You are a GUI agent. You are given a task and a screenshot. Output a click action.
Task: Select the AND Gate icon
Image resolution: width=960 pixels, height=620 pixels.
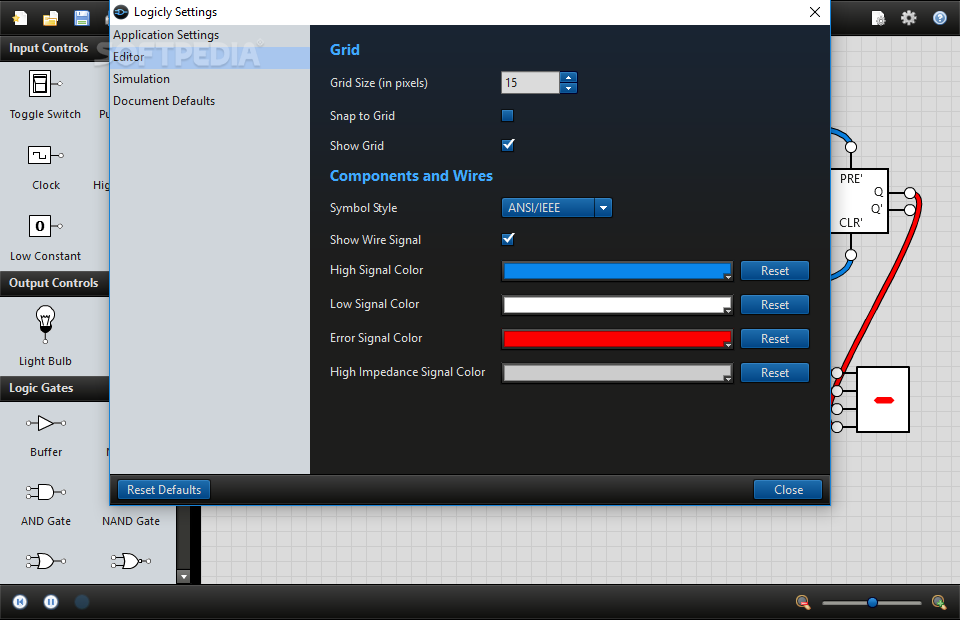tap(46, 492)
